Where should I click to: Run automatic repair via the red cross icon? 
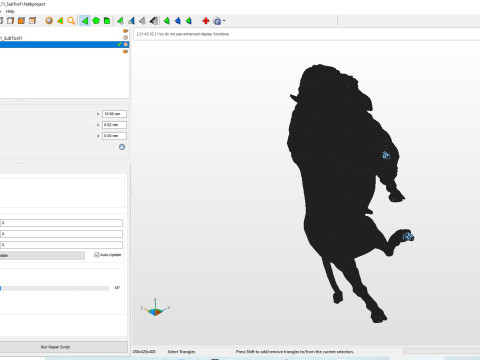206,21
